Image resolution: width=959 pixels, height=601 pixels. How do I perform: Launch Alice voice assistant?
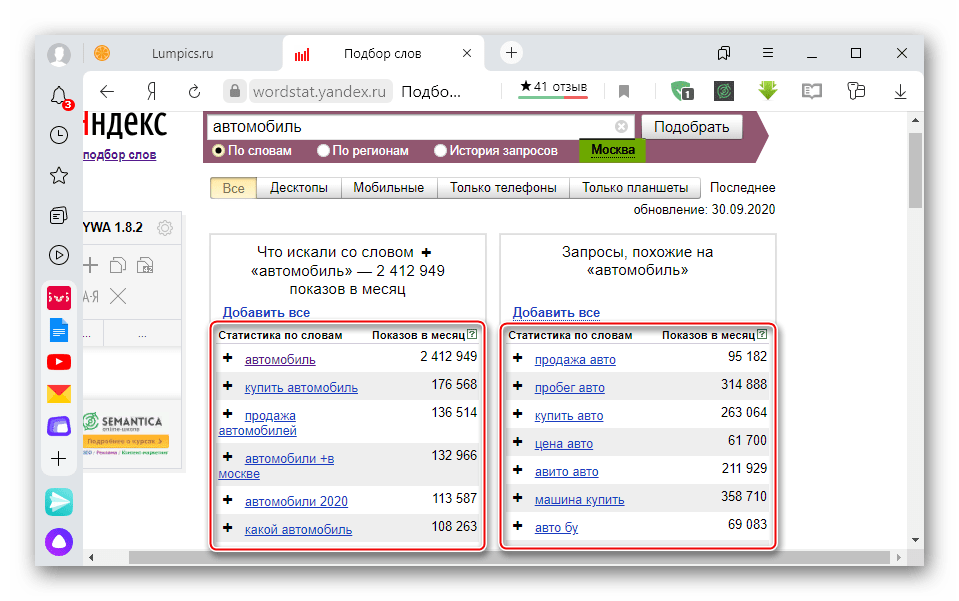(59, 542)
